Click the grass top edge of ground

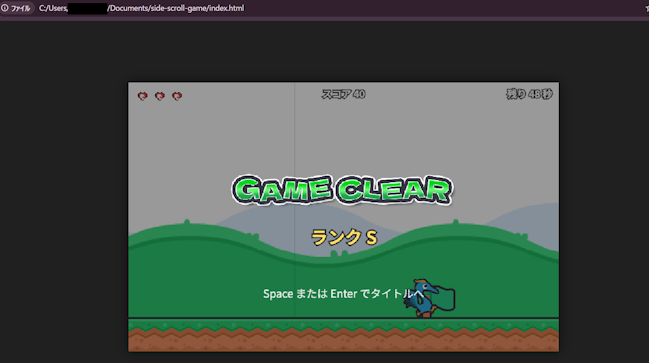tap(344, 324)
